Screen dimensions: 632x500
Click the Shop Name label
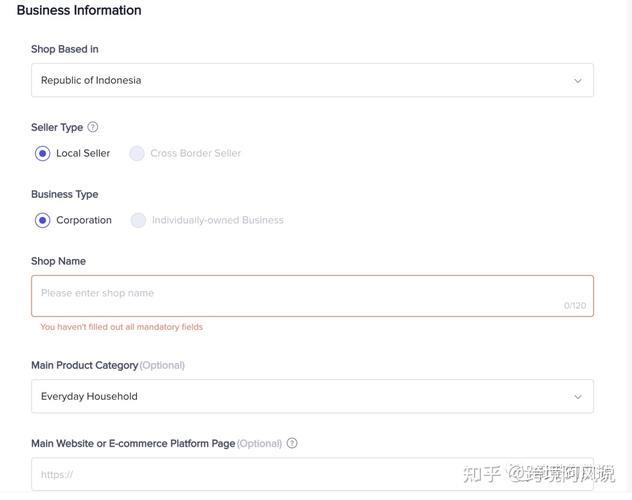(x=58, y=261)
